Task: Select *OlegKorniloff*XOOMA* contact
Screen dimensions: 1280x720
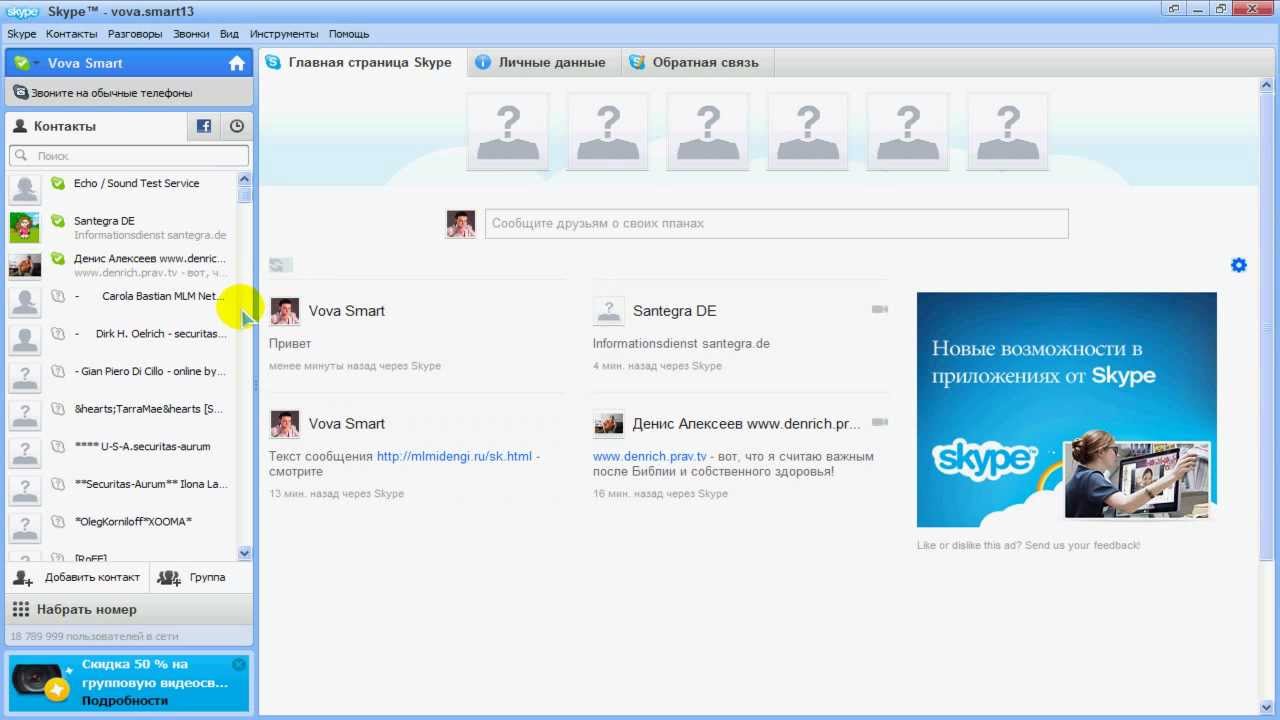Action: 121,527
